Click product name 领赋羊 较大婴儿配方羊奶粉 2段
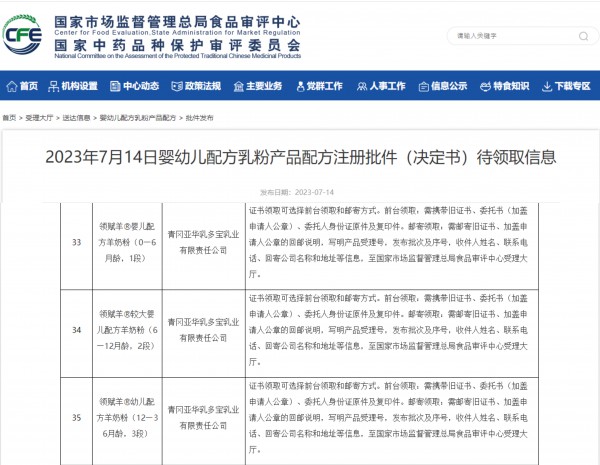Image resolution: width=600 pixels, height=465 pixels. pyautogui.click(x=127, y=330)
